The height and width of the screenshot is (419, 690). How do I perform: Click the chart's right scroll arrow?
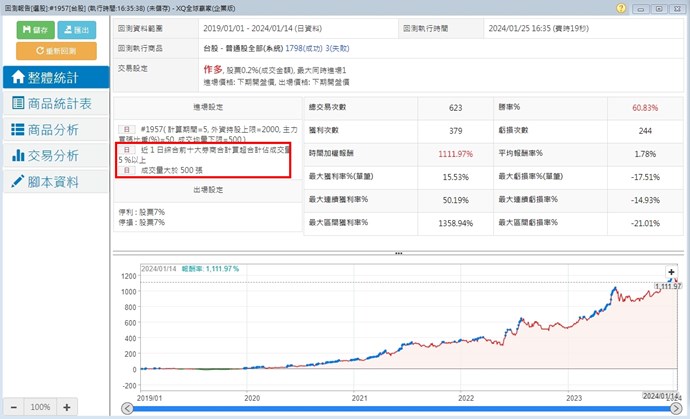675,408
